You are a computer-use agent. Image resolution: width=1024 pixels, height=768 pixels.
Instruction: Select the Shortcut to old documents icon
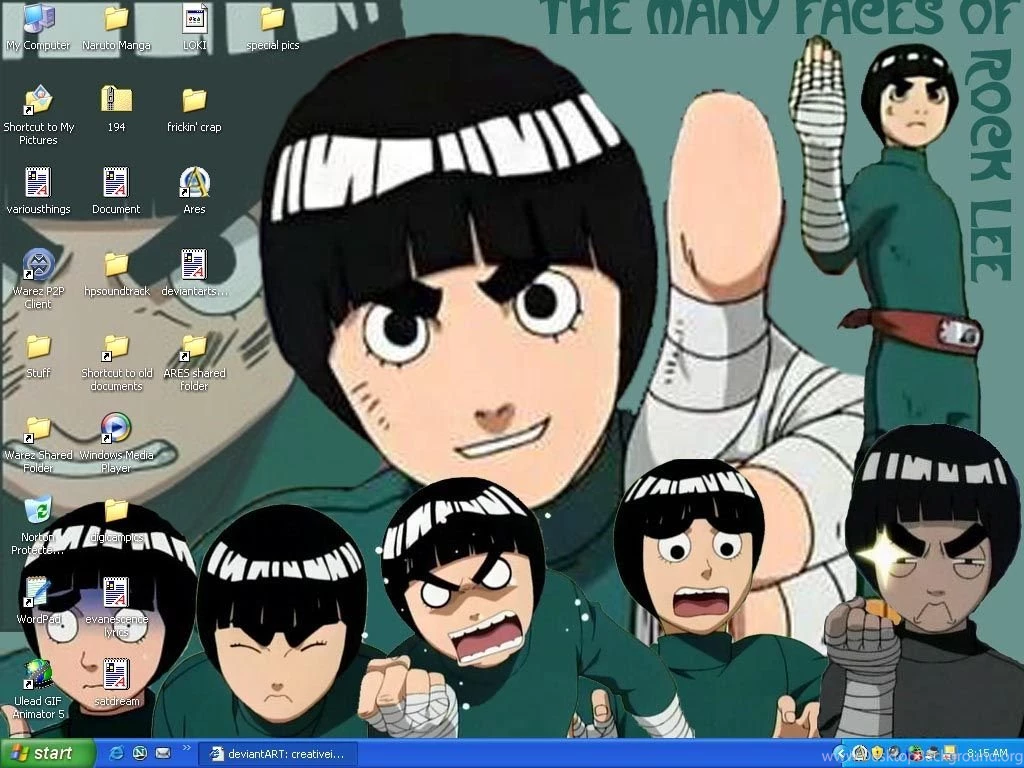point(116,362)
